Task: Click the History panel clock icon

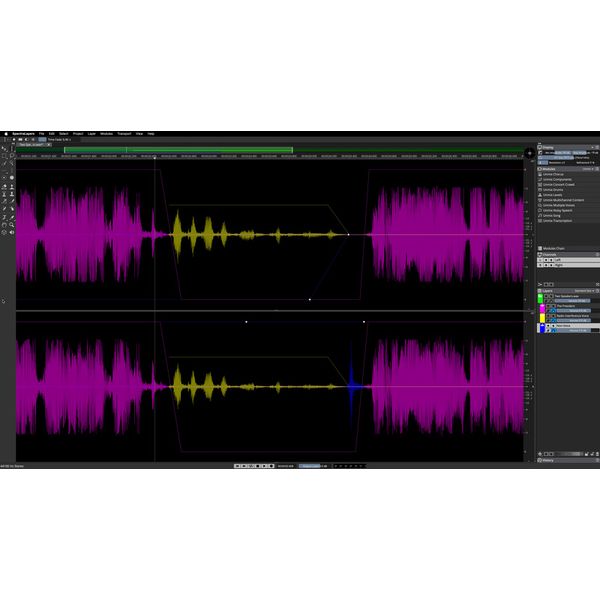Action: pos(540,460)
